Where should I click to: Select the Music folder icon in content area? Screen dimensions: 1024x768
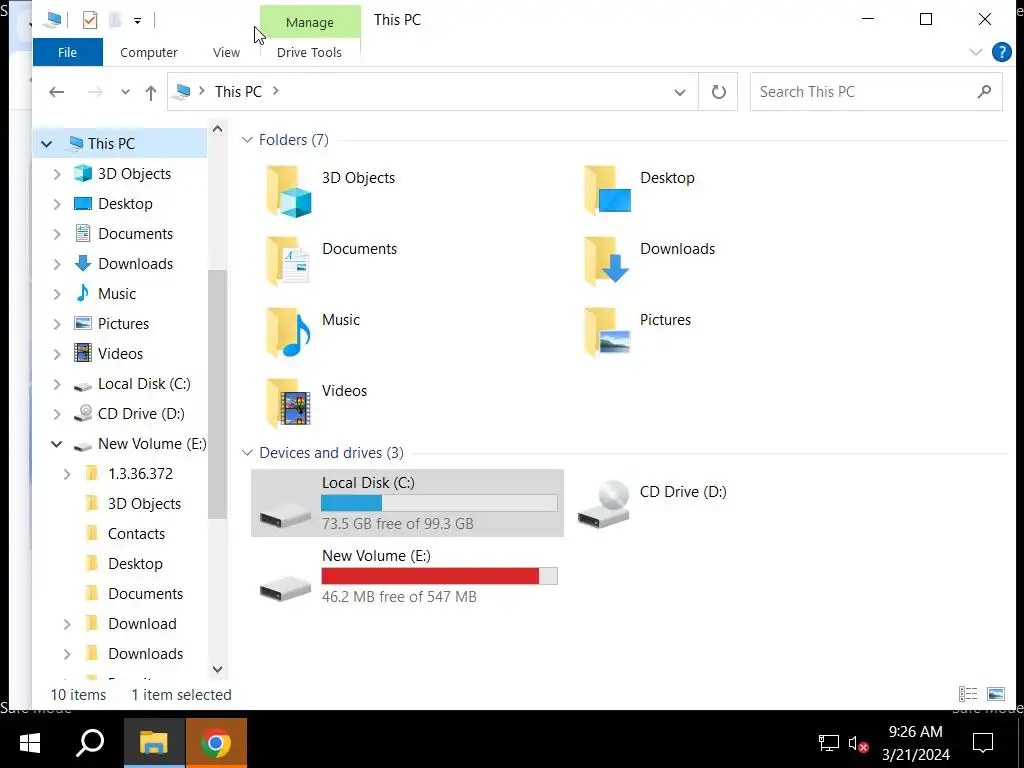(x=288, y=332)
